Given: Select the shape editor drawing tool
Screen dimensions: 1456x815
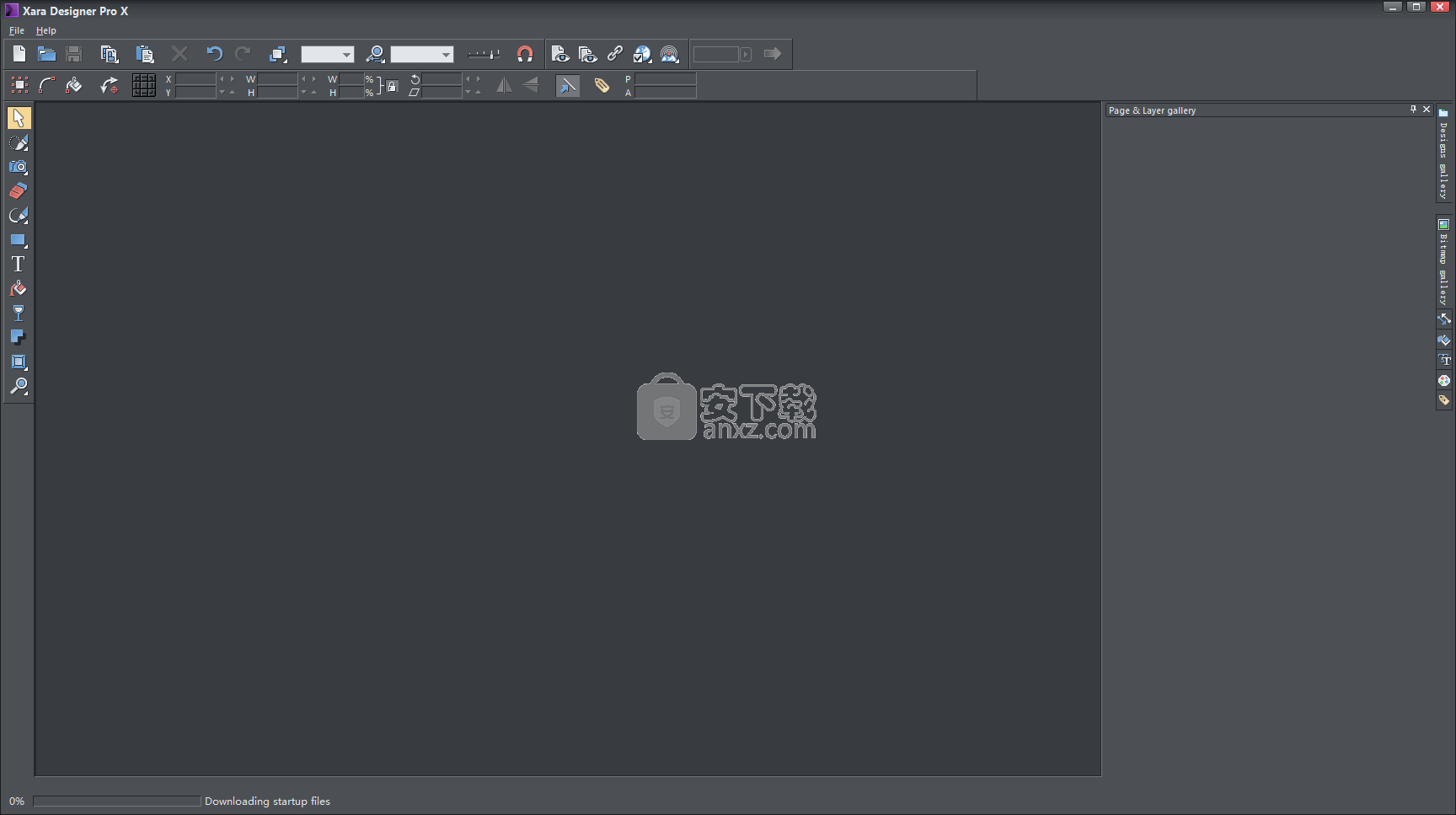Looking at the screenshot, I should [19, 216].
